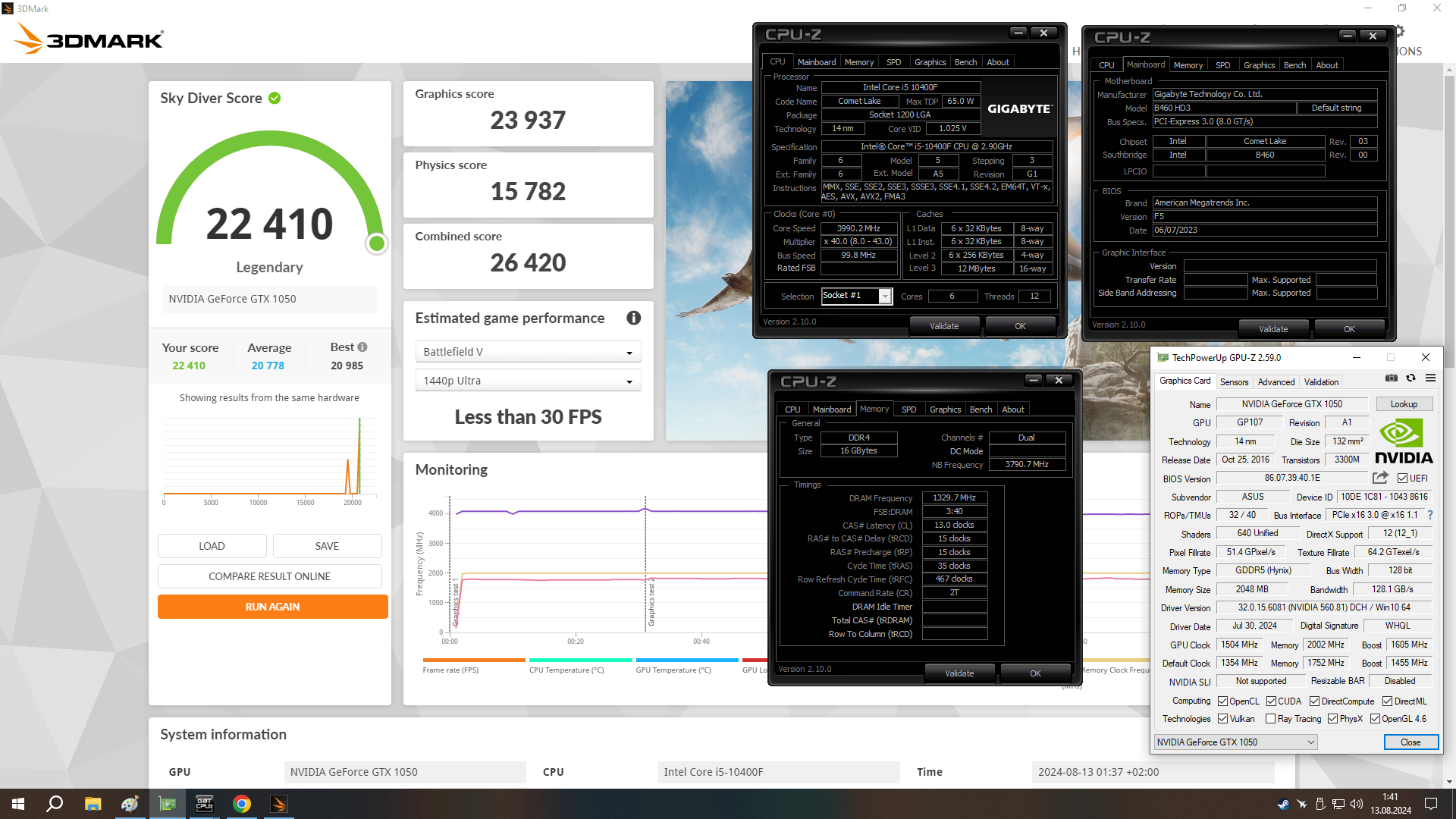This screenshot has height=819, width=1456.
Task: Click the Close button in GPU-Z
Action: (x=1410, y=742)
